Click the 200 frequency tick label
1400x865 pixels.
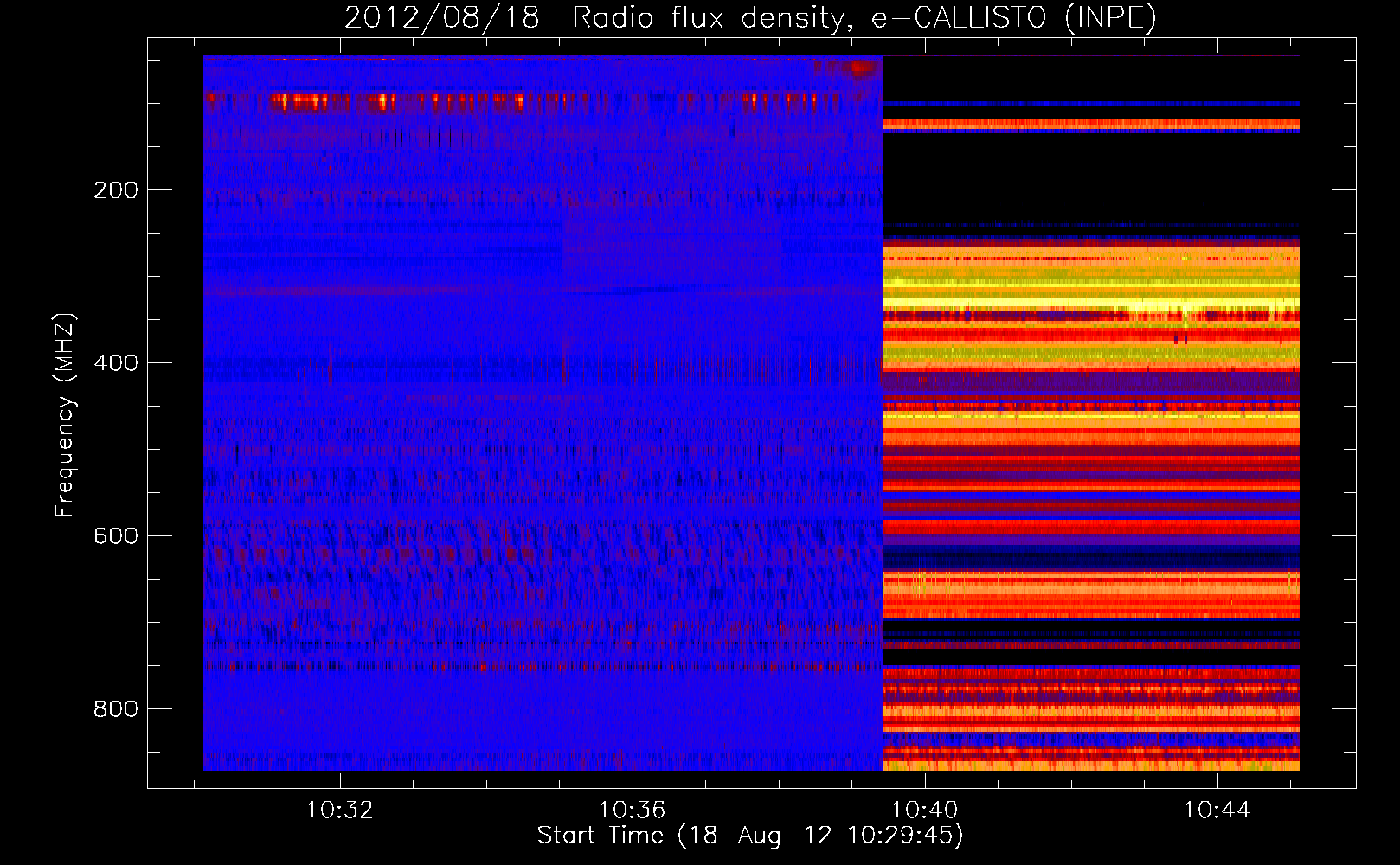tap(116, 190)
